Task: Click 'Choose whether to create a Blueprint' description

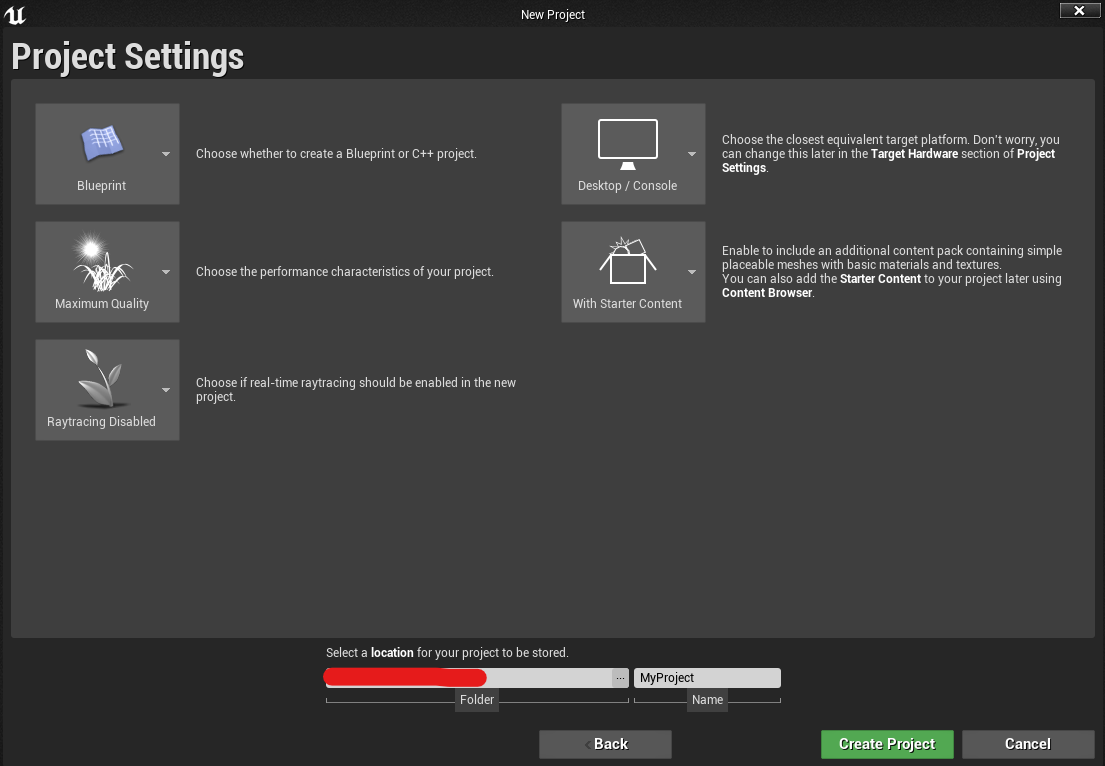Action: [336, 154]
